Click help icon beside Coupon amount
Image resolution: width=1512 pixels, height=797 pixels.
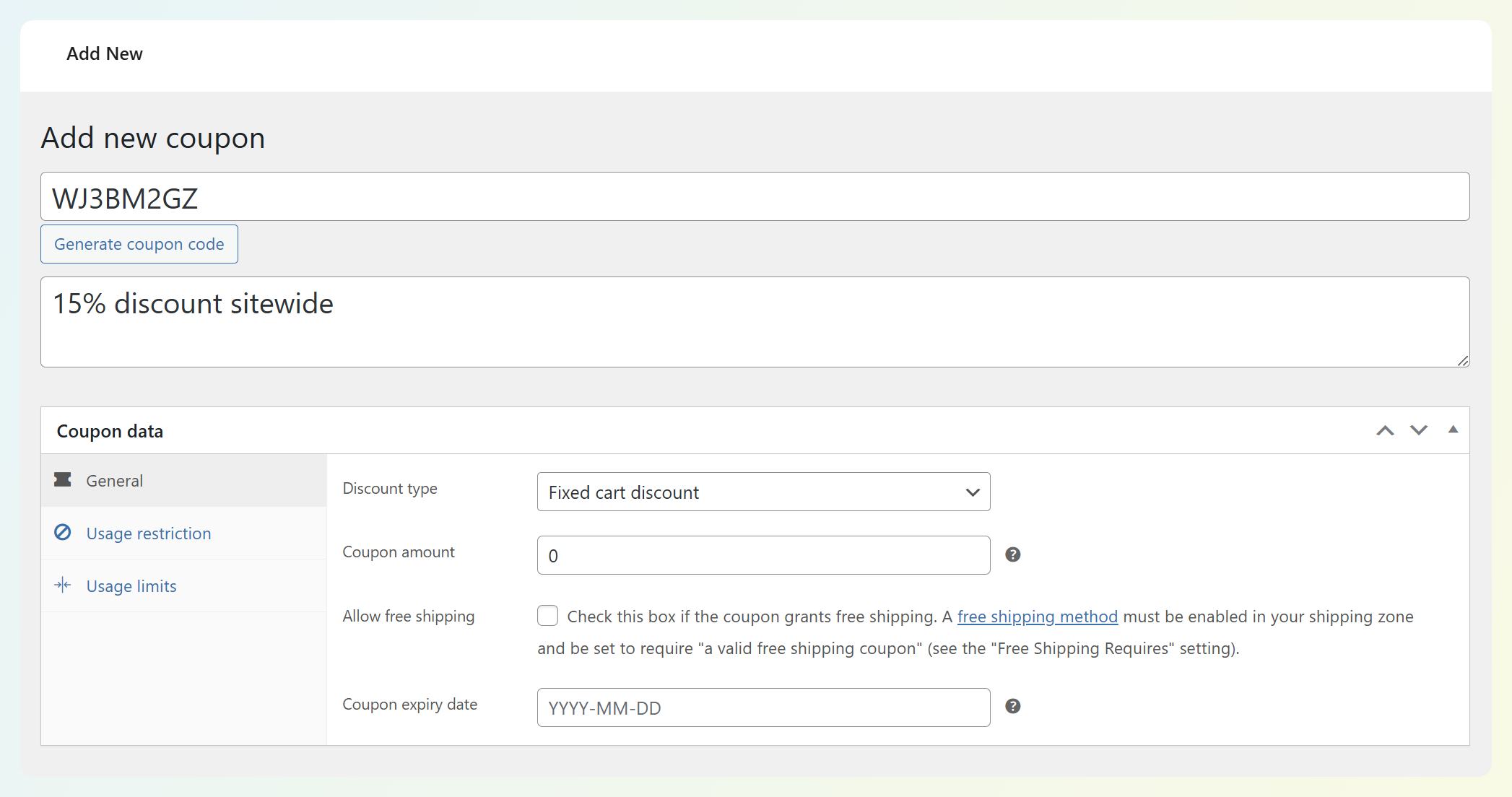pyautogui.click(x=1012, y=554)
